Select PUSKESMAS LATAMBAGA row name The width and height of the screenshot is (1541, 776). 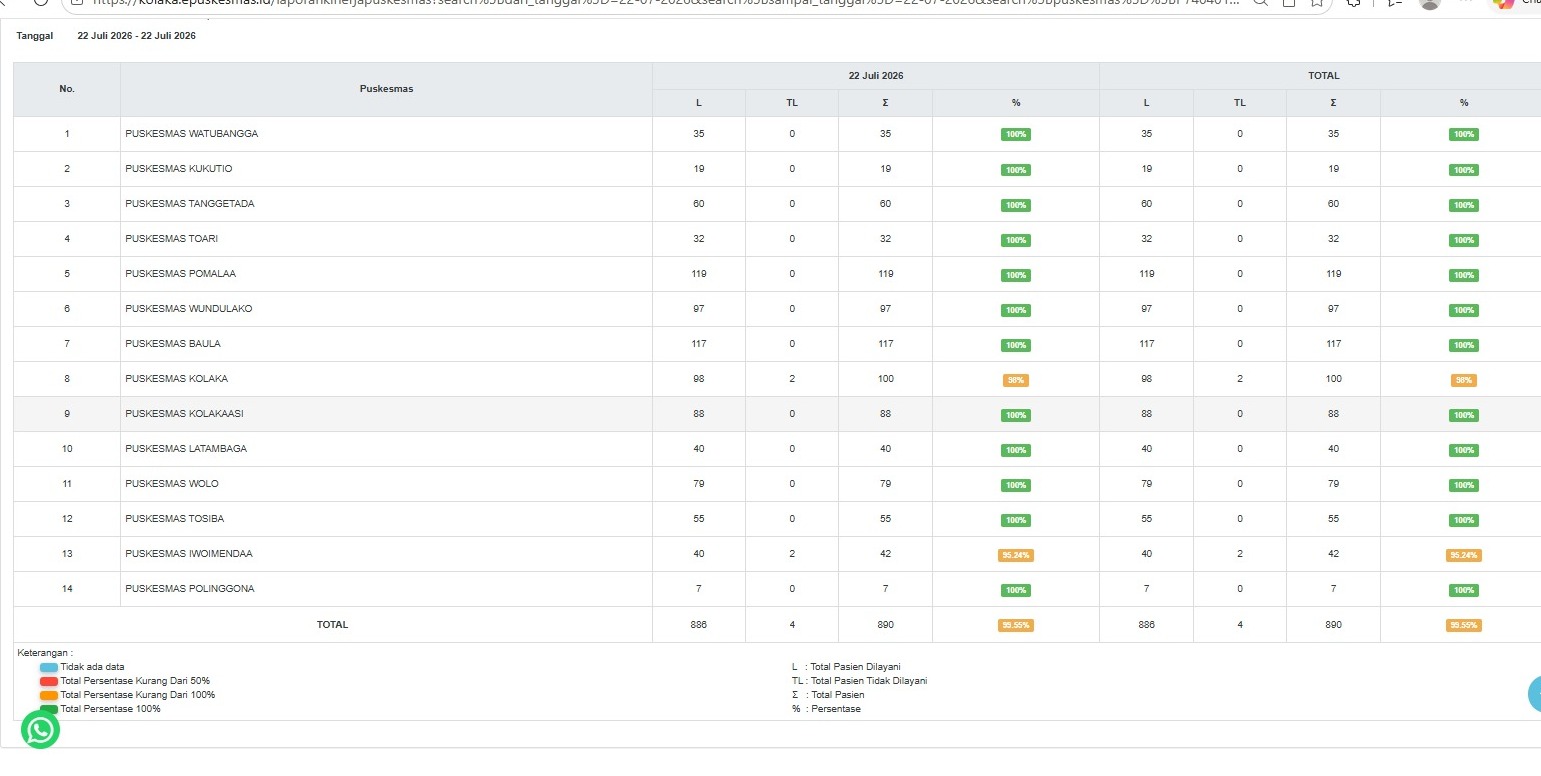click(x=185, y=449)
